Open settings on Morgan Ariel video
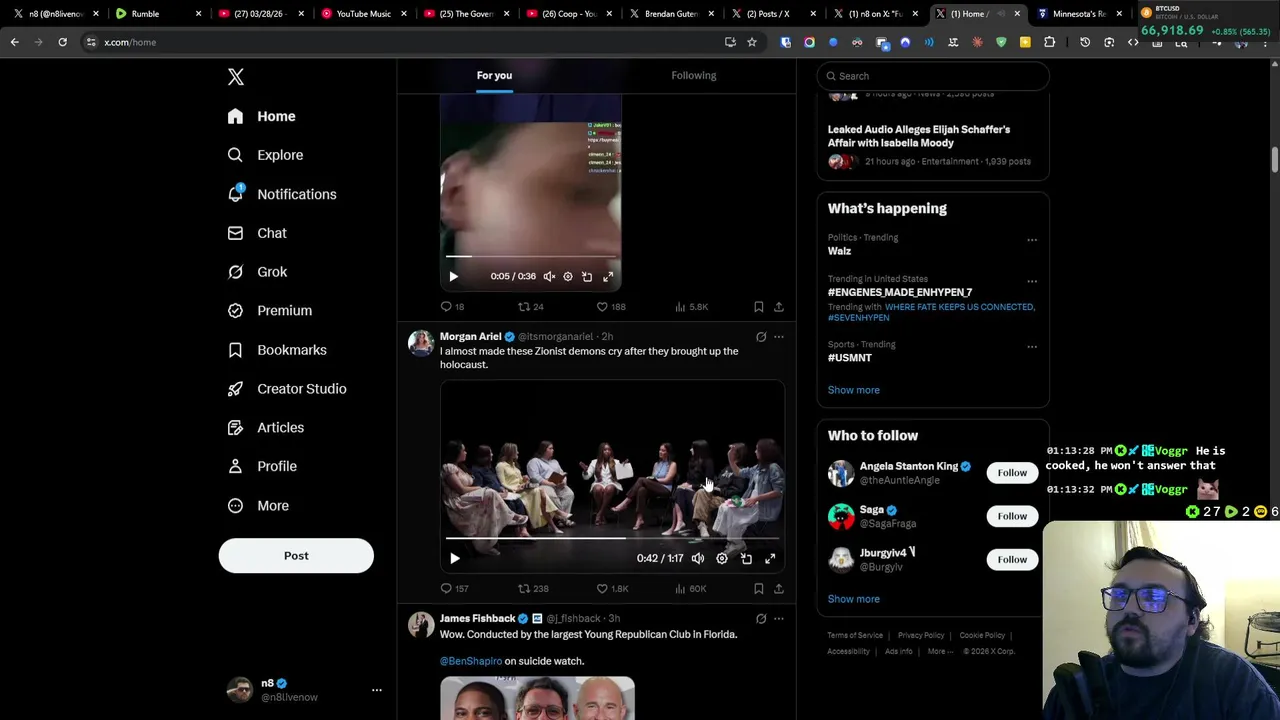 click(722, 559)
